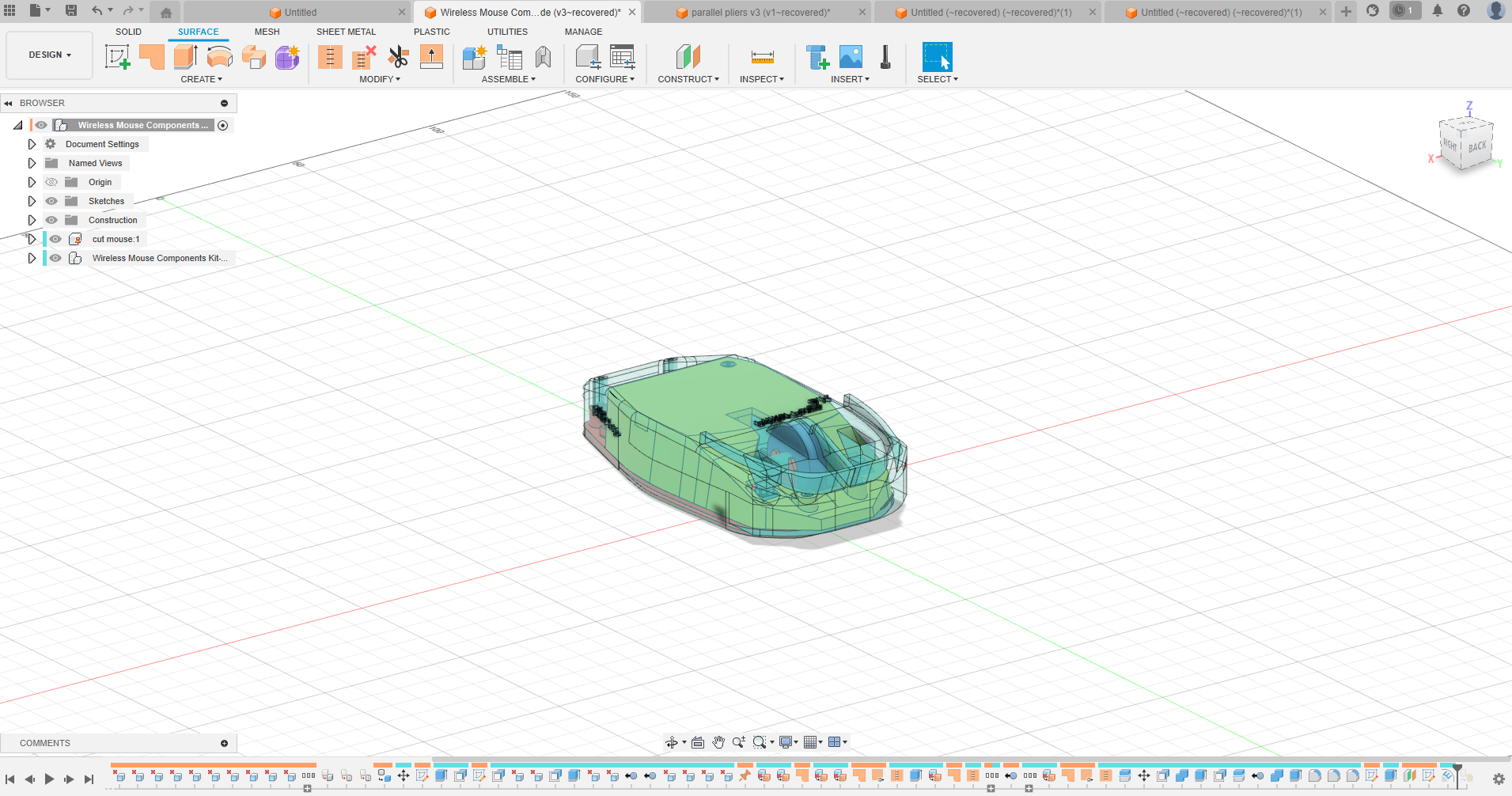Hide the Sketches folder
Screen dimensions: 1512x796
(x=51, y=201)
